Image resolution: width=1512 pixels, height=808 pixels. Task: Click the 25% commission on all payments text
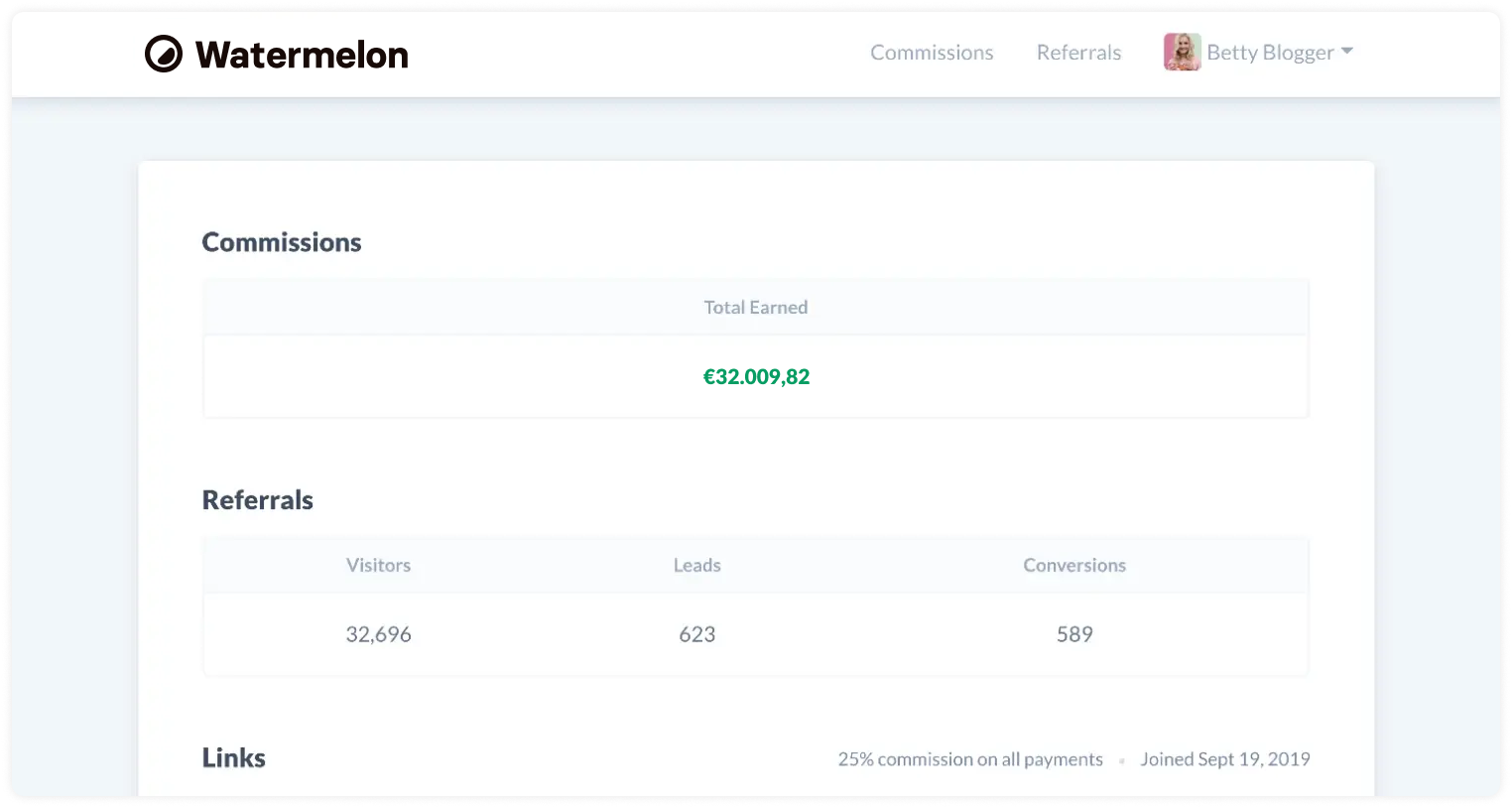(970, 758)
